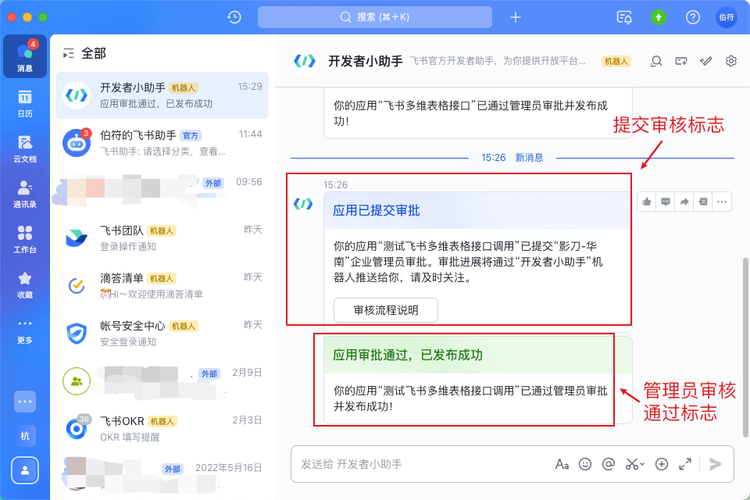The image size is (750, 500).
Task: Click 审核流程说明 button
Action: click(x=386, y=311)
